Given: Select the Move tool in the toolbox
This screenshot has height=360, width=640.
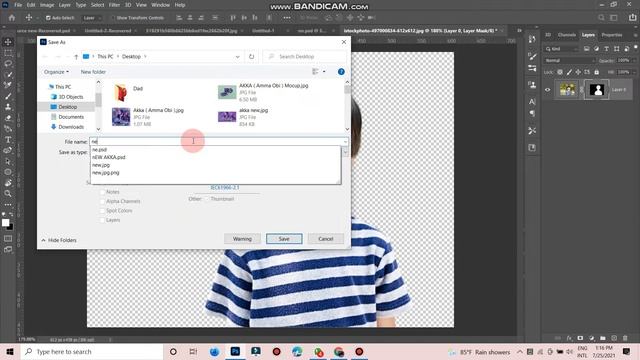Looking at the screenshot, I should pyautogui.click(x=8, y=42).
